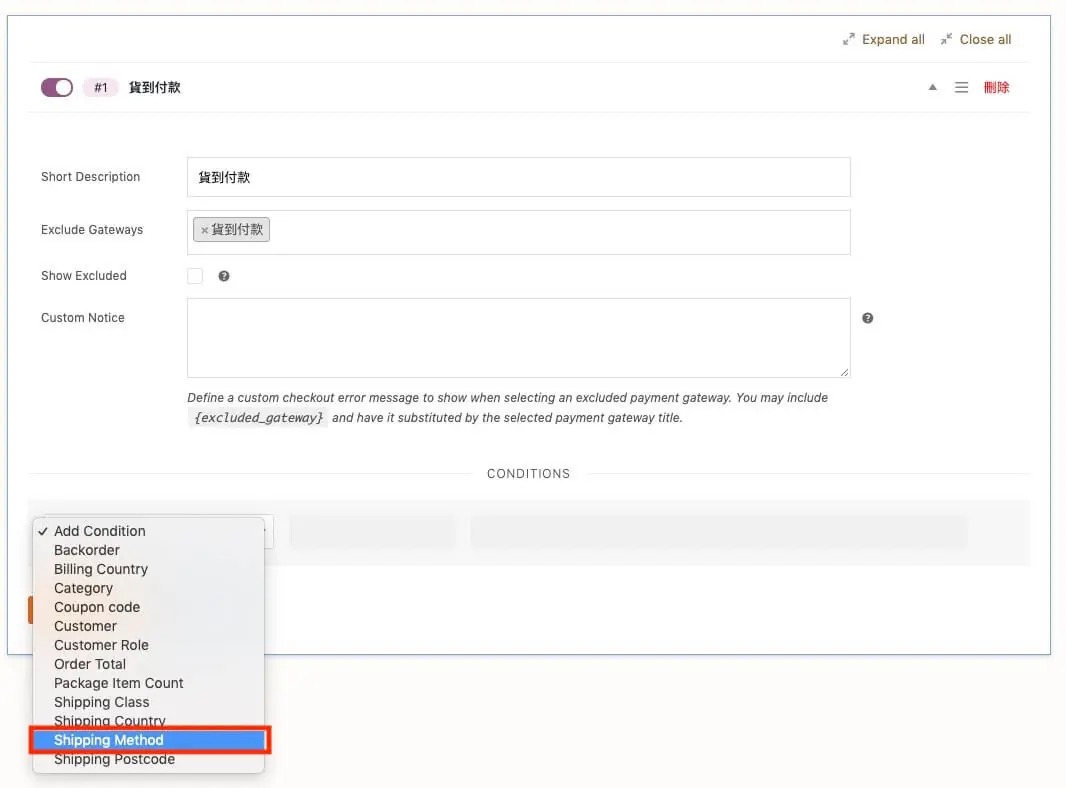The image size is (1066, 788).
Task: Choose Category condition option
Action: tap(149, 588)
